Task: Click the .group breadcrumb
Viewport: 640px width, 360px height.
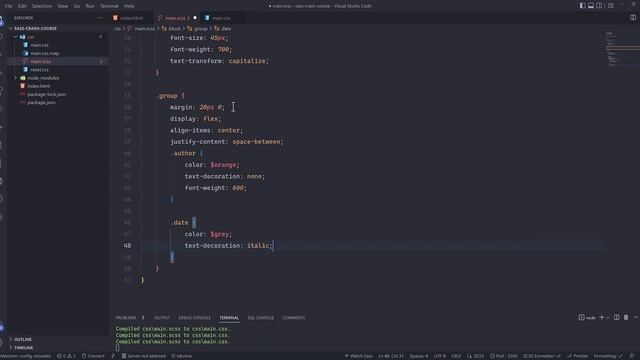Action: point(198,29)
